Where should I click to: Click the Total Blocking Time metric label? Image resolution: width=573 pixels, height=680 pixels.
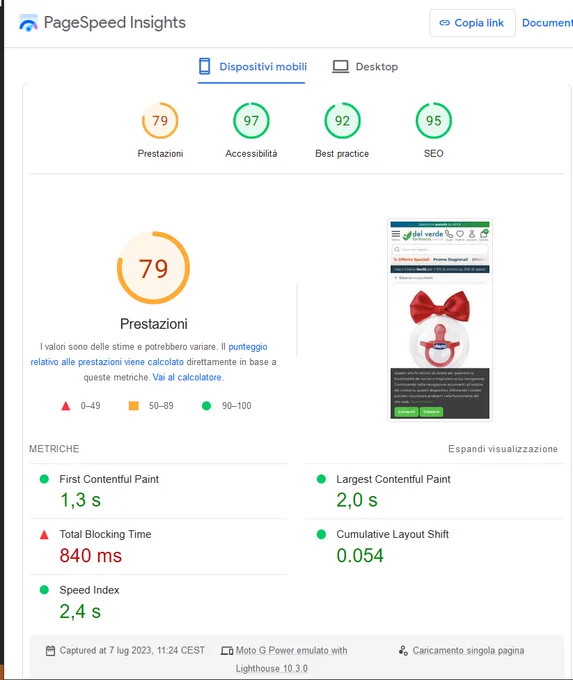point(105,534)
